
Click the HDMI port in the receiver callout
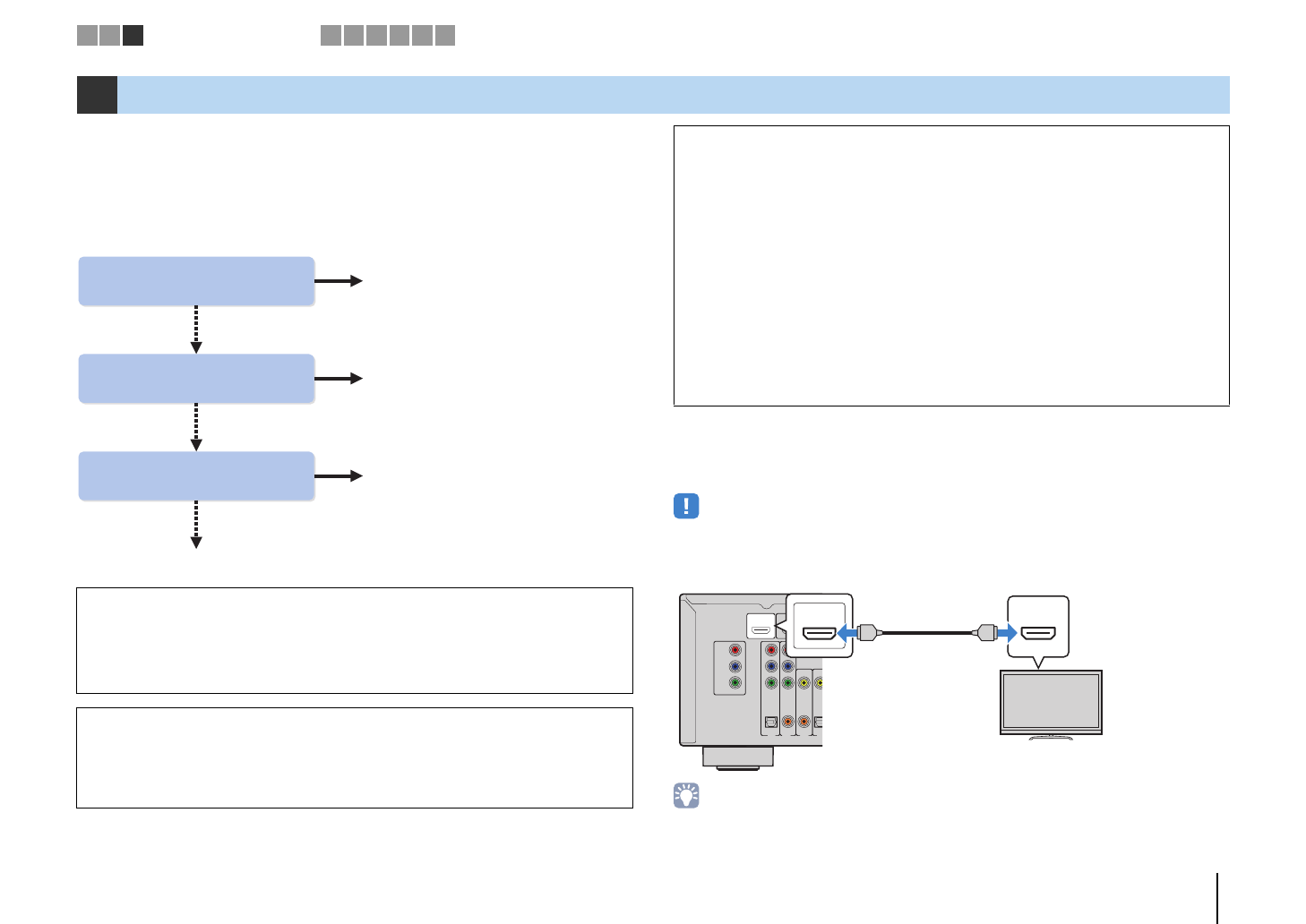[819, 633]
